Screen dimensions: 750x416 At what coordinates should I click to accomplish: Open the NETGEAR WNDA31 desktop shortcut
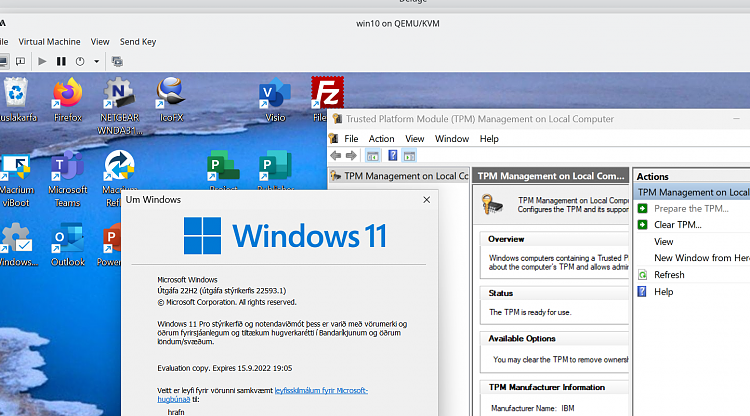120,106
